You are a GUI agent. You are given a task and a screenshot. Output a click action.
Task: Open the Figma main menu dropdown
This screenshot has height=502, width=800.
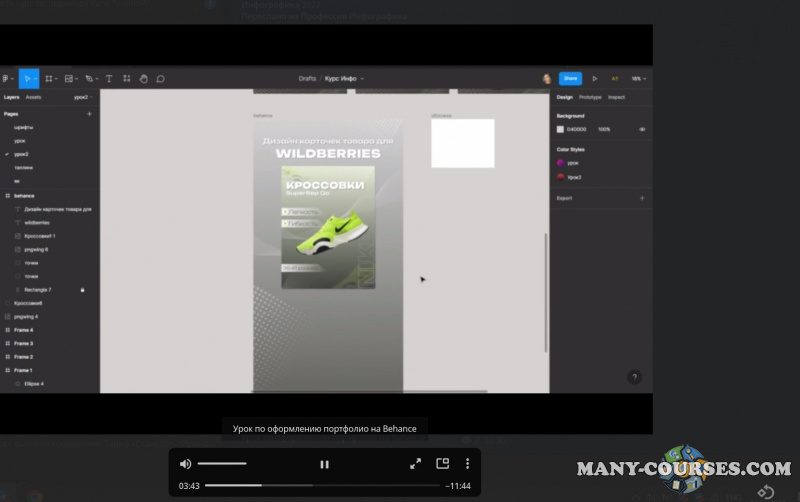(6, 78)
